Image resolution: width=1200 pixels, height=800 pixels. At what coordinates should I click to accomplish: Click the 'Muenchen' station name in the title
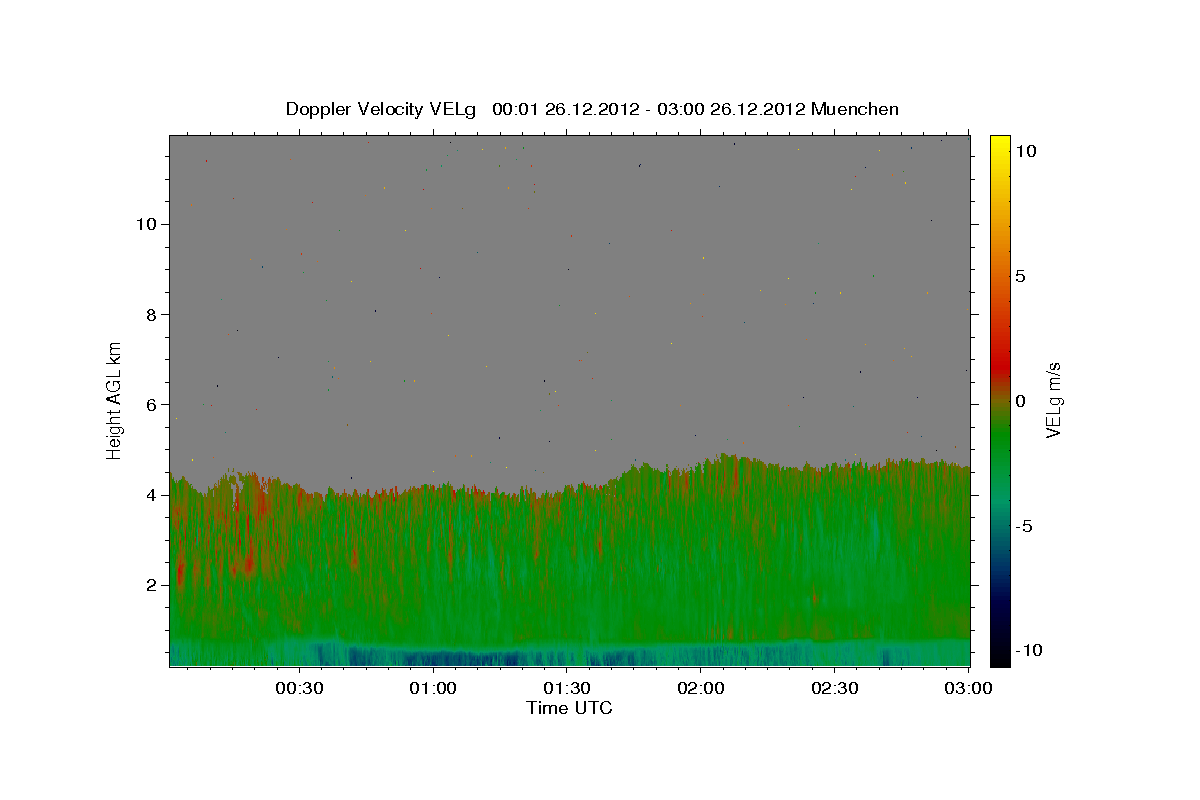pyautogui.click(x=855, y=109)
